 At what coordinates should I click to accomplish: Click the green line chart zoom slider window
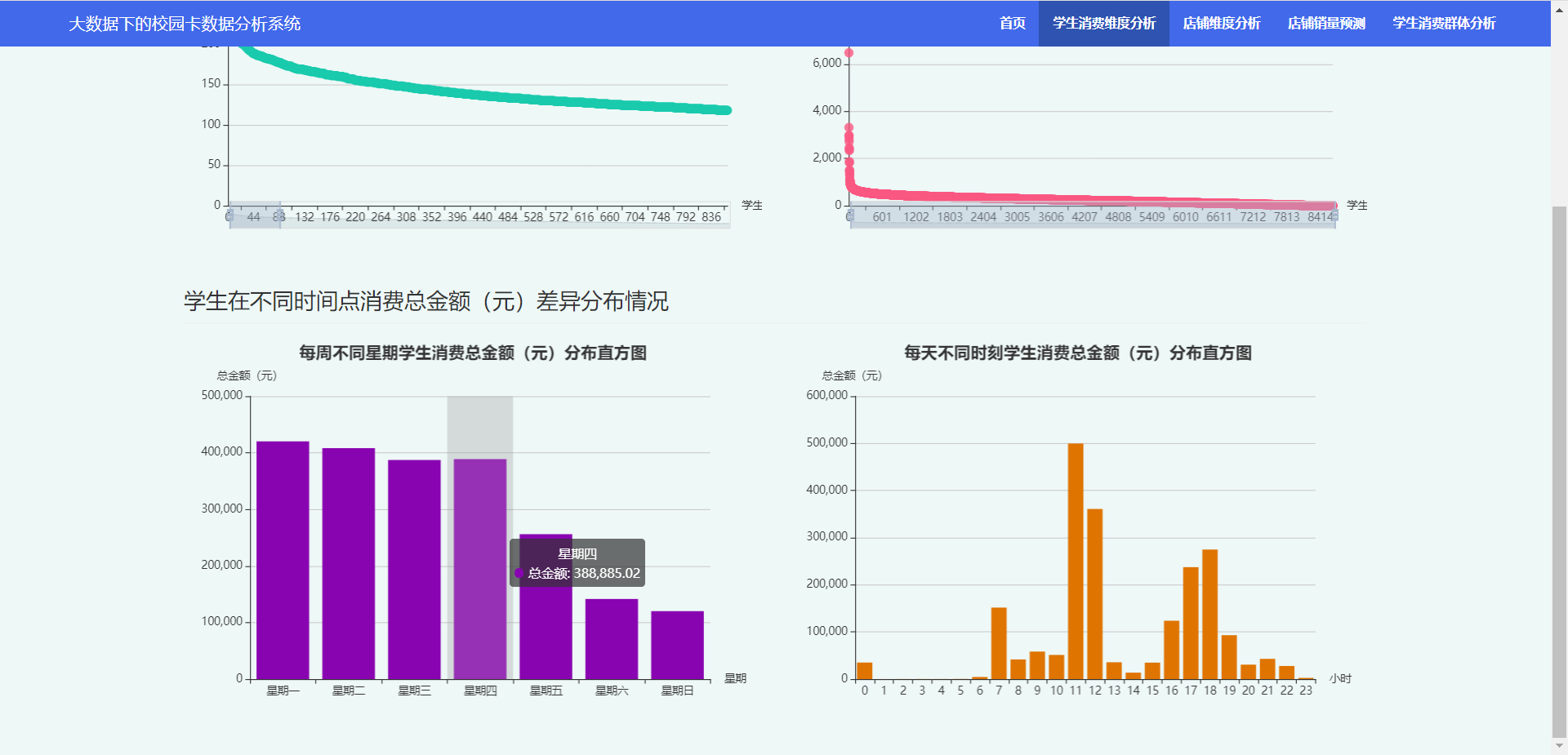coord(255,215)
